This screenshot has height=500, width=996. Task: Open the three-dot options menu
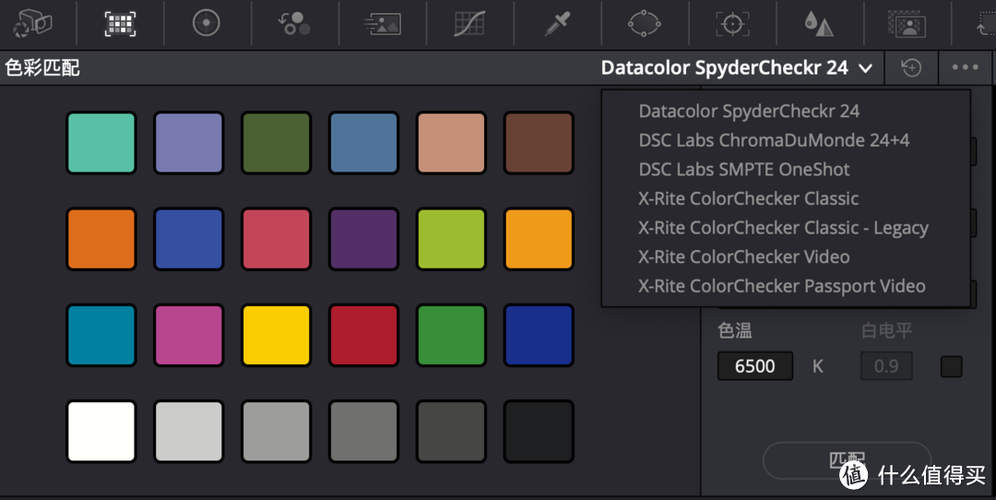[x=965, y=67]
